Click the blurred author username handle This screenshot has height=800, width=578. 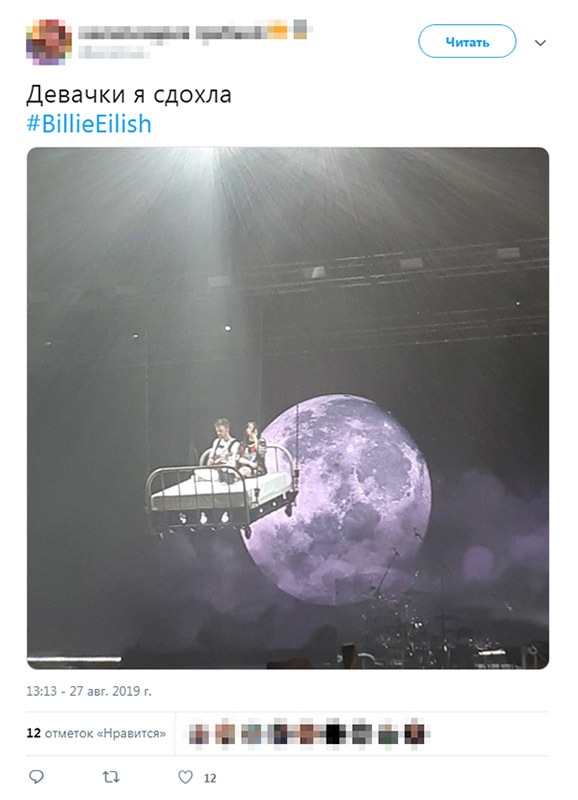click(113, 52)
